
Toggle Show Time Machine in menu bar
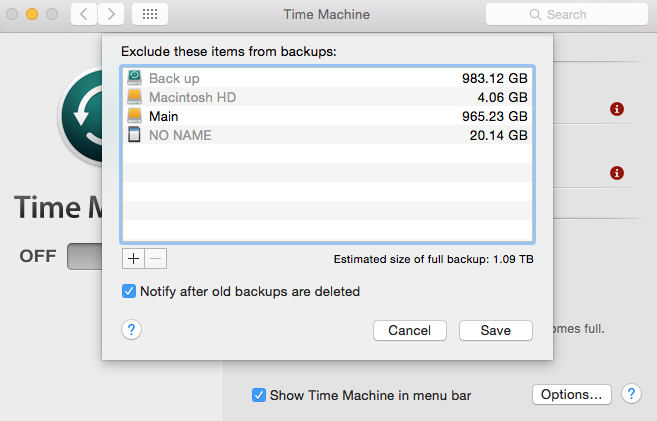click(x=259, y=395)
